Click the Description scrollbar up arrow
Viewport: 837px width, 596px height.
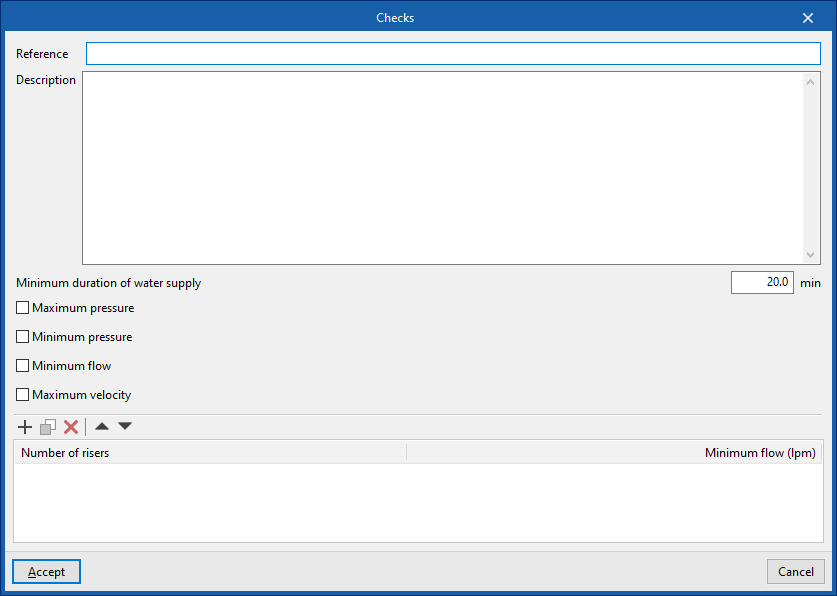coord(811,82)
